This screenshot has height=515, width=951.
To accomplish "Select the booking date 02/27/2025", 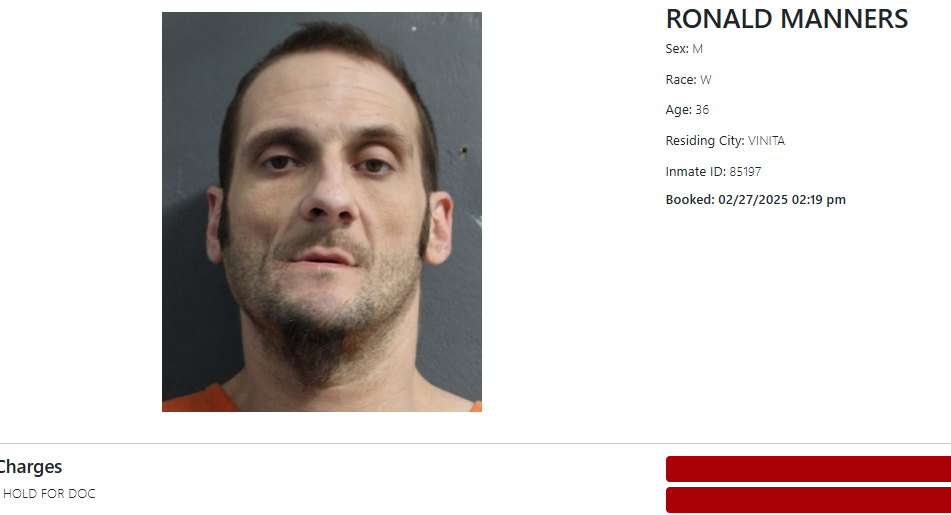I will 753,200.
